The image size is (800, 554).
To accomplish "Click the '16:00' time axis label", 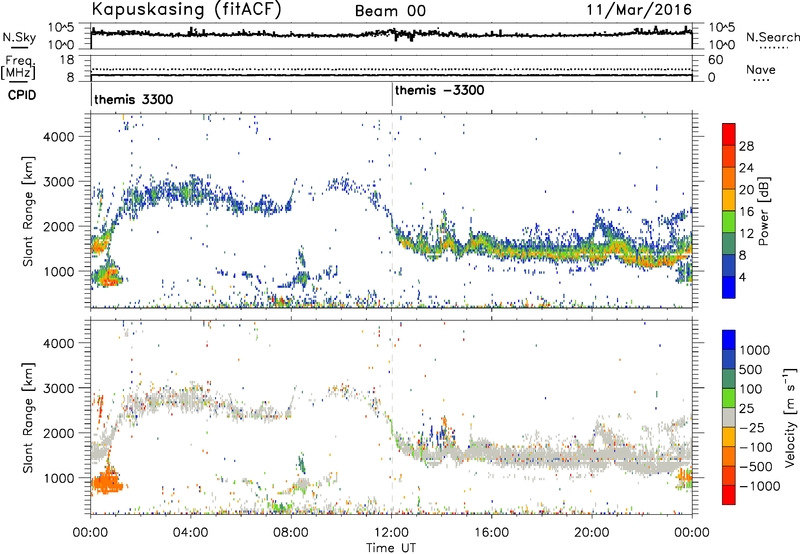I will click(491, 533).
